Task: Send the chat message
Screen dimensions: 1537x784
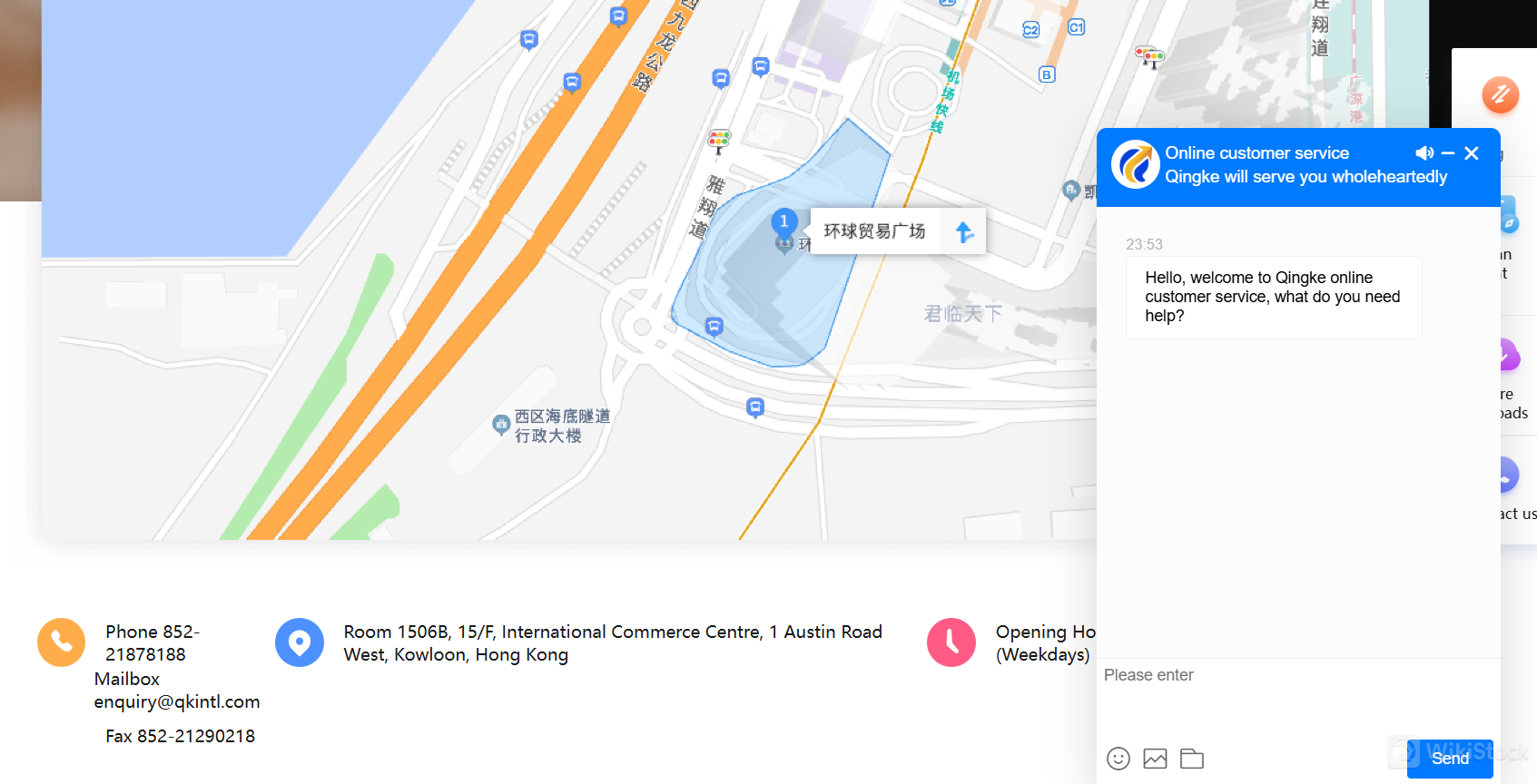Action: (1450, 759)
